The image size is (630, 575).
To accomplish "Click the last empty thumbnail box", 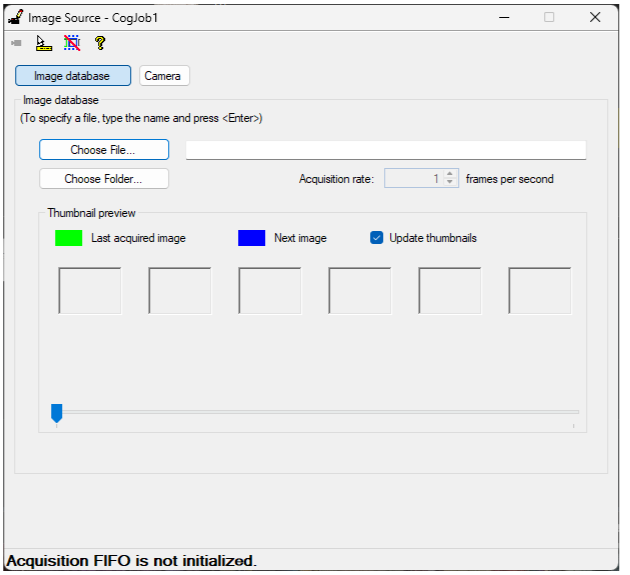I will coord(540,291).
